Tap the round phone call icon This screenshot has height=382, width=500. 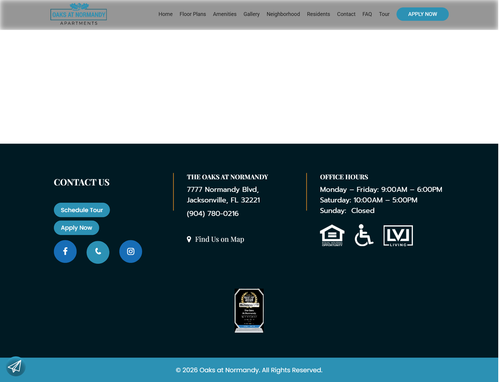pos(98,251)
